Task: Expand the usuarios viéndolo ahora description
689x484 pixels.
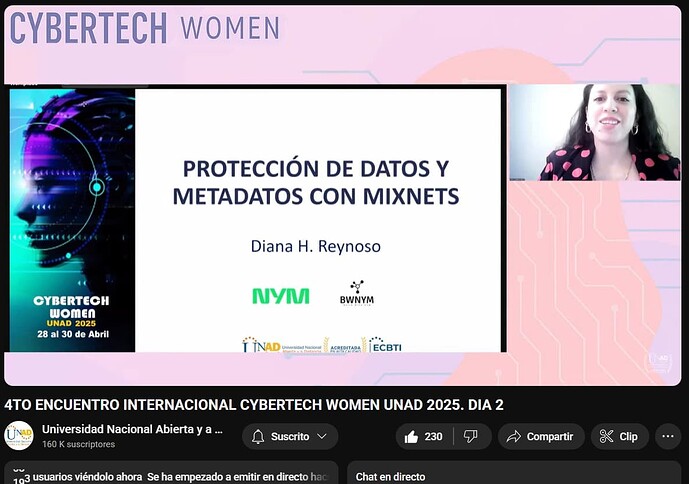Action: [x=171, y=474]
